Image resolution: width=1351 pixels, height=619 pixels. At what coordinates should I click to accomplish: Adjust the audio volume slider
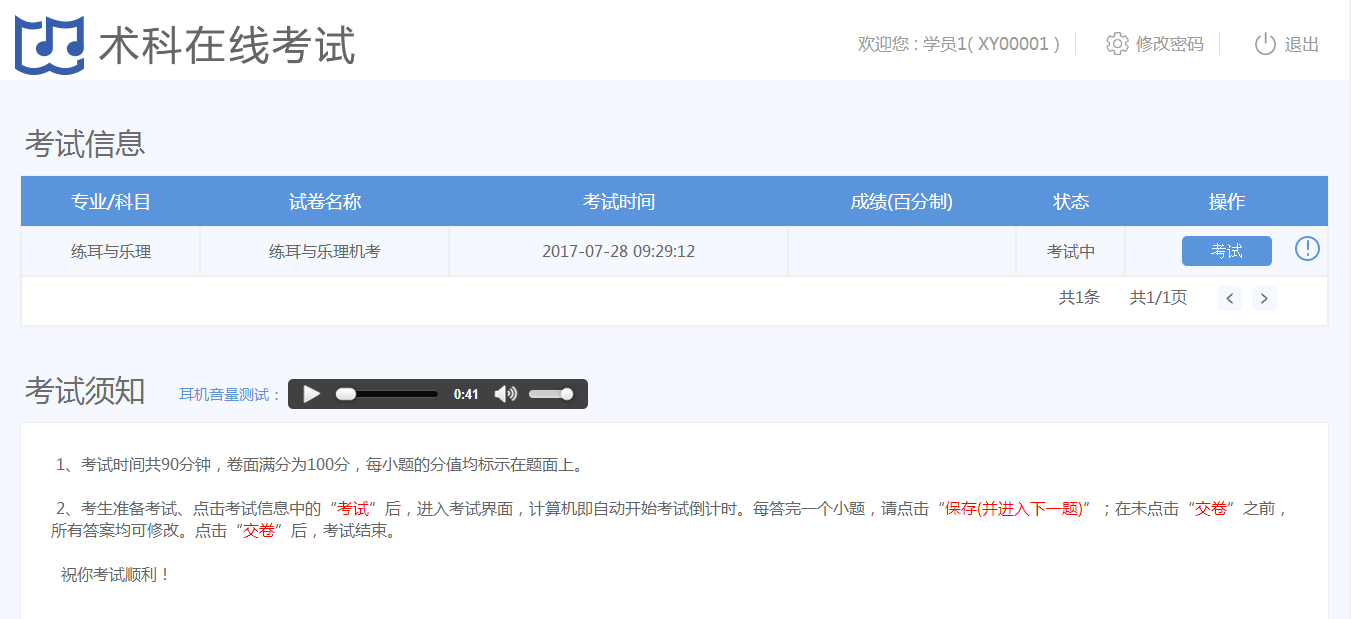[x=551, y=394]
